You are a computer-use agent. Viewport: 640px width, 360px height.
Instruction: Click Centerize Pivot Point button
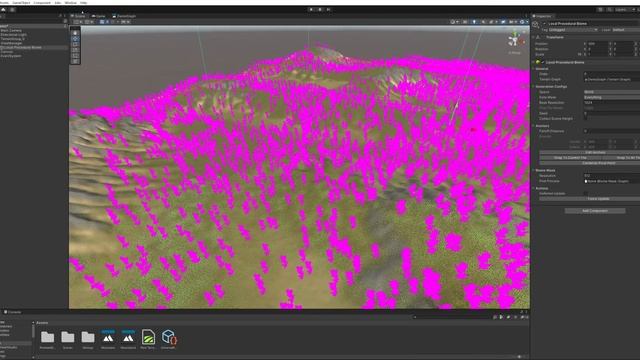coord(590,163)
